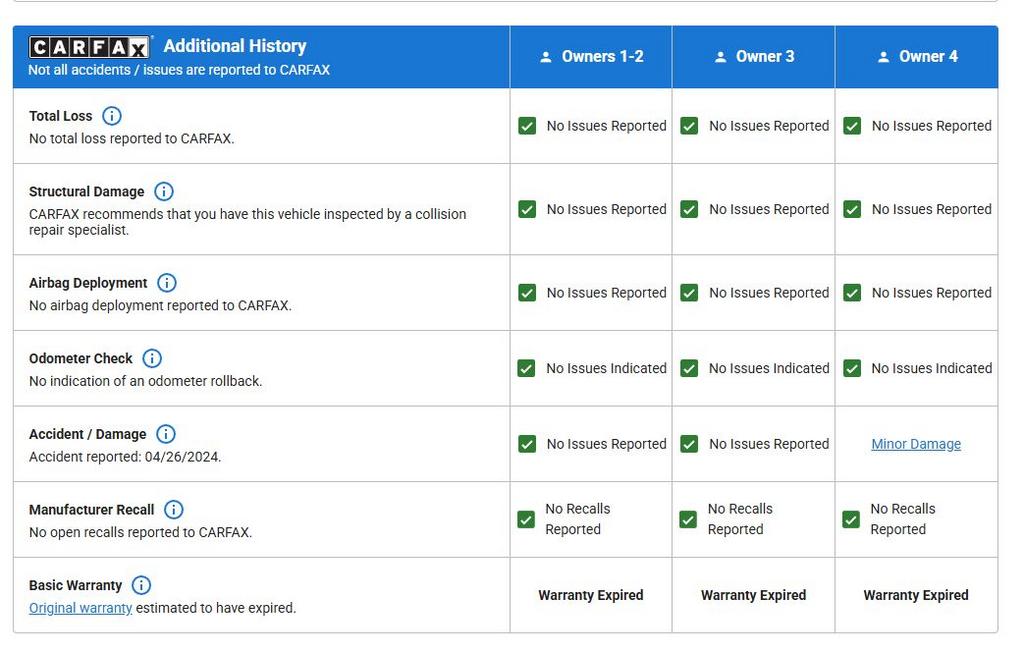This screenshot has width=1024, height=653.
Task: Open the Original warranty link
Action: (80, 608)
